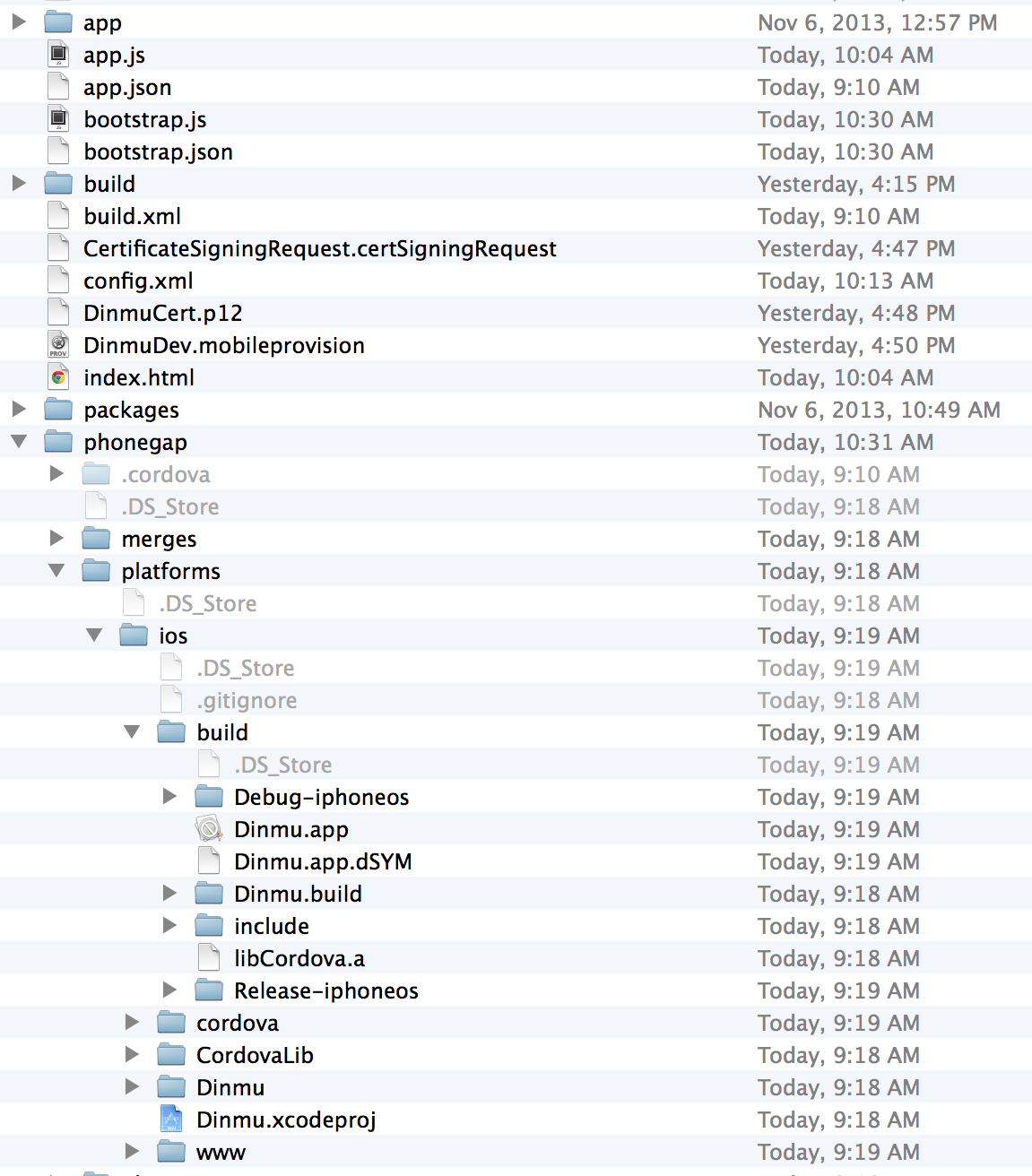
Task: Select the 'bootstrap.json' file name
Action: (159, 152)
